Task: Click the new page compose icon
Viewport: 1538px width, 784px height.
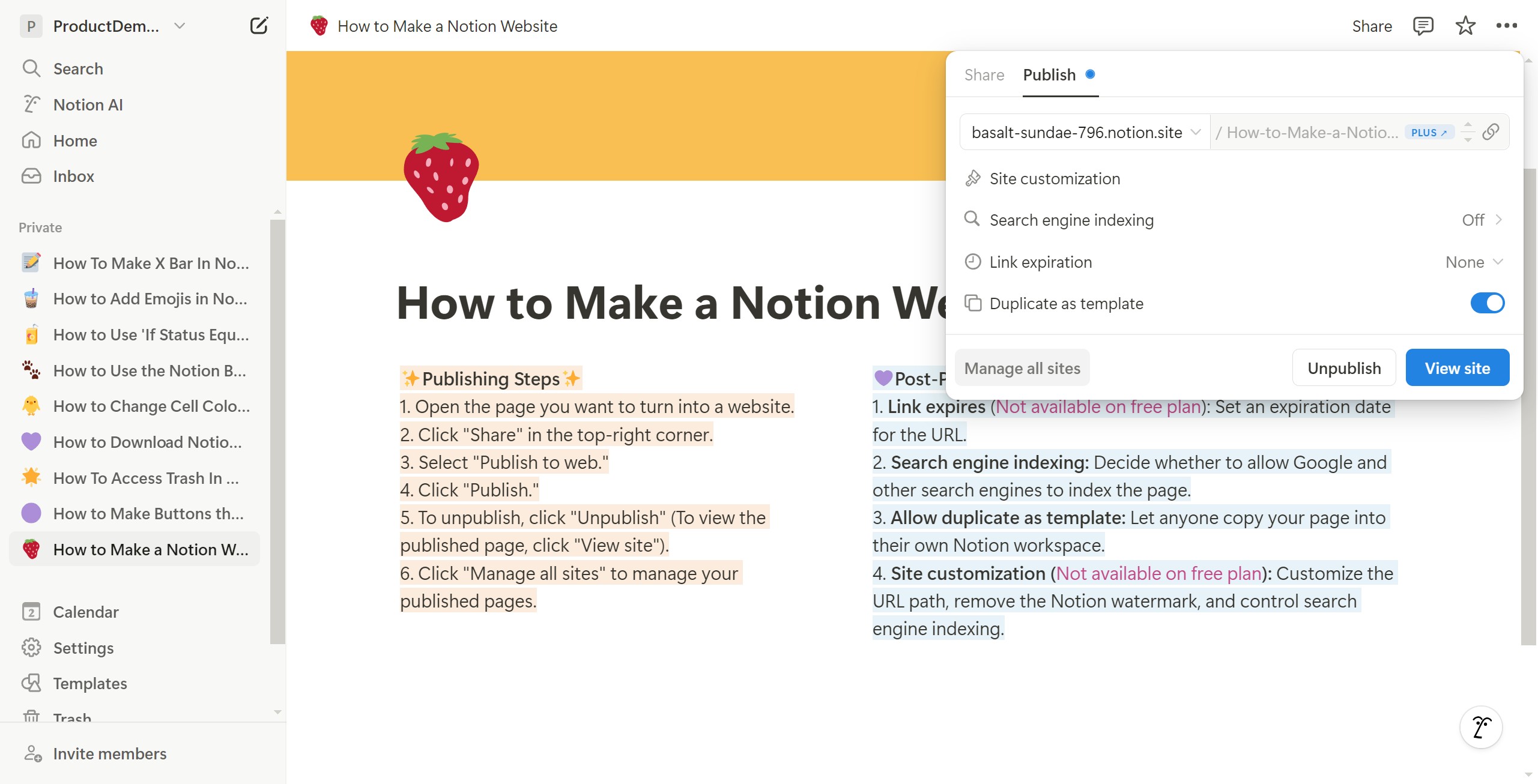Action: tap(259, 26)
